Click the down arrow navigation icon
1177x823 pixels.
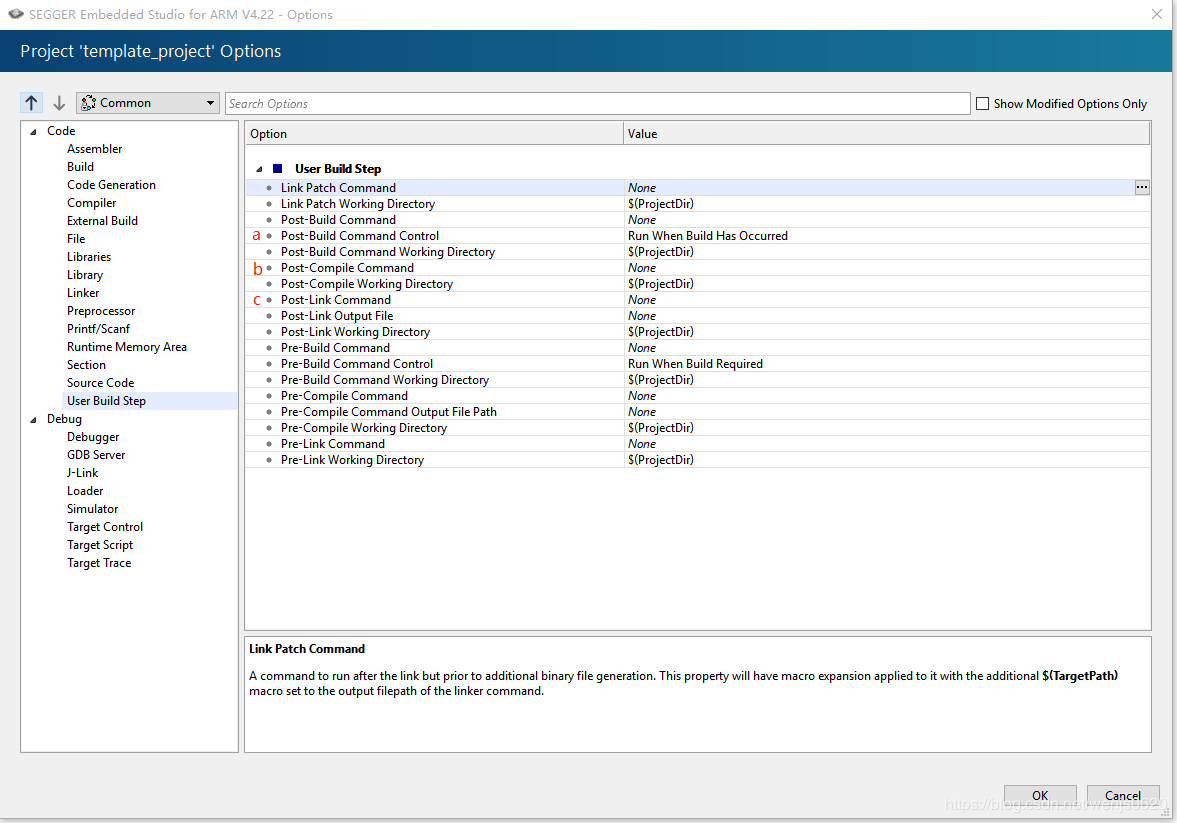(x=59, y=103)
